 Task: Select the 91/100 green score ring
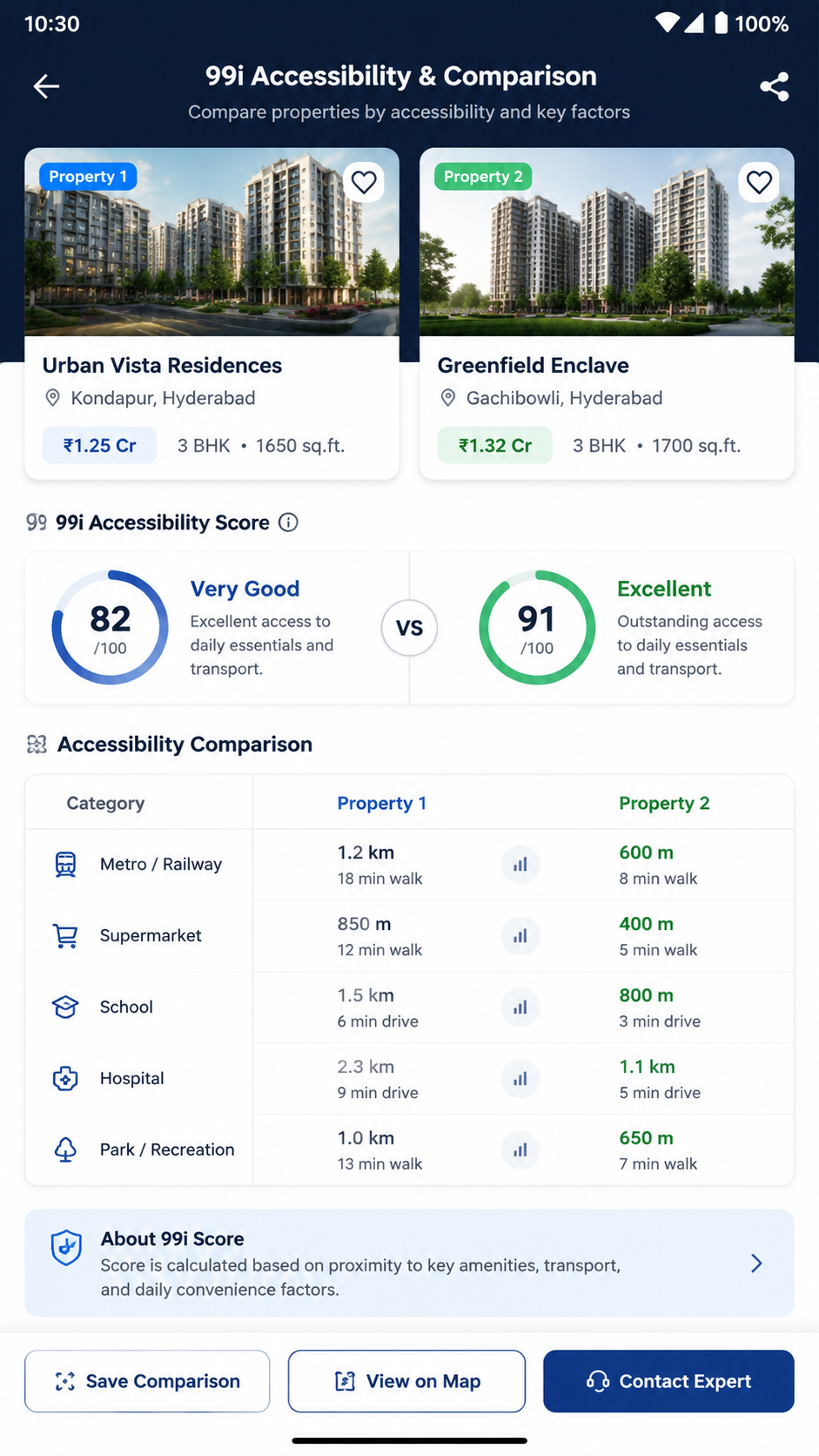(x=537, y=628)
